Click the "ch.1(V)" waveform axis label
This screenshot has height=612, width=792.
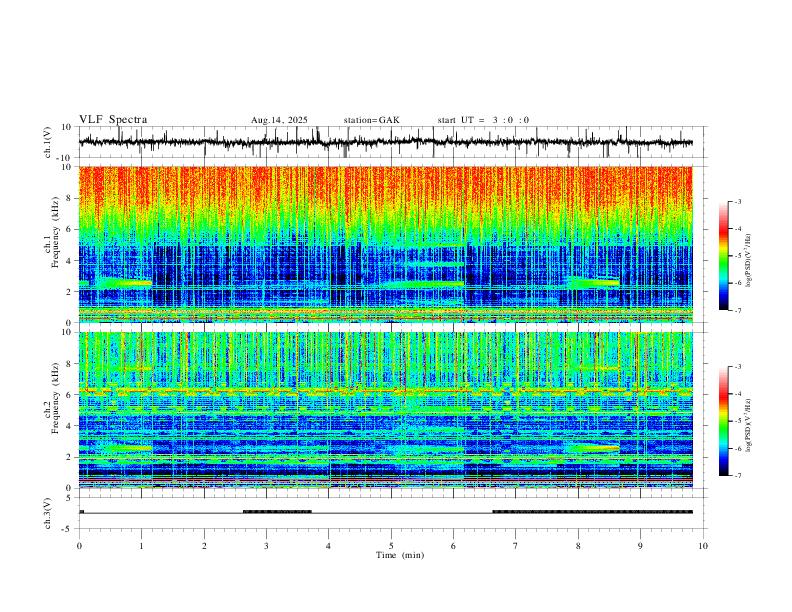(x=48, y=142)
